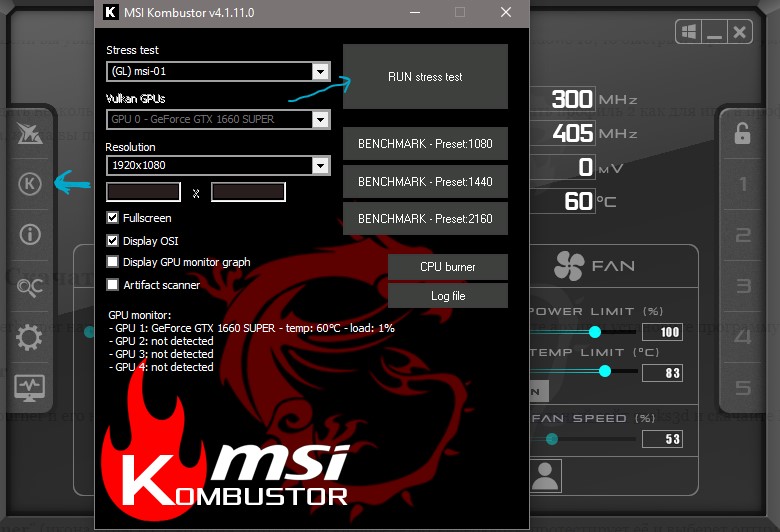Open the MSI Gaming App icon in Afterburner sidebar

29,133
